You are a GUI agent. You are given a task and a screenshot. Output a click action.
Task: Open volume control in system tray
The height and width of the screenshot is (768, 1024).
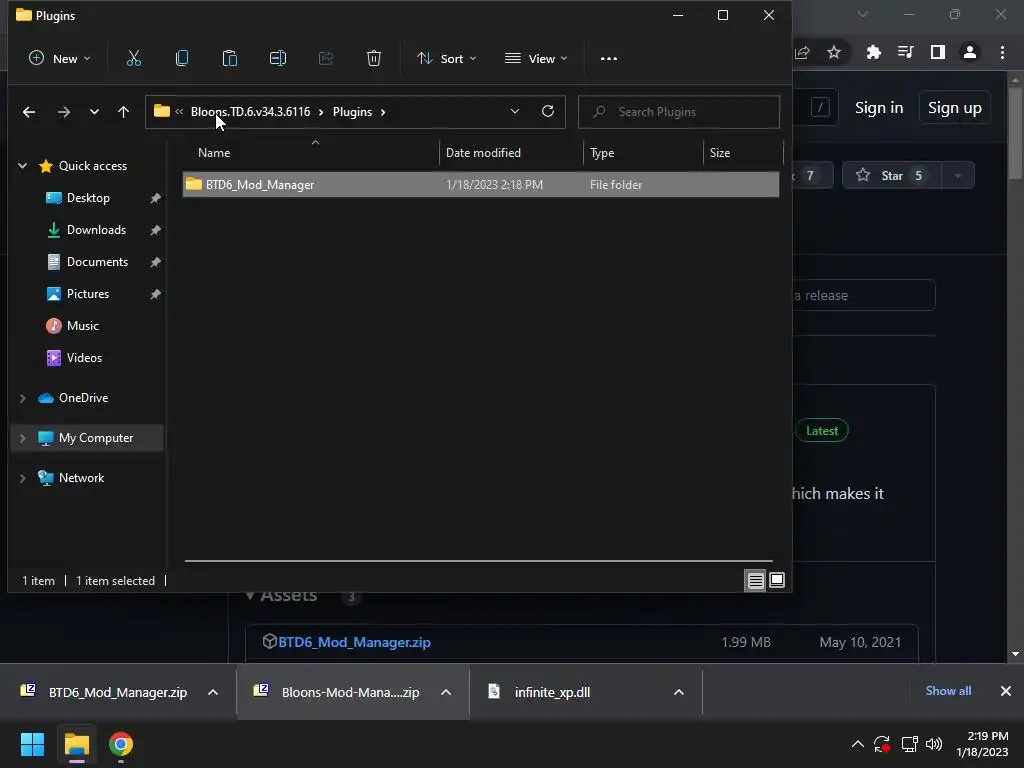pyautogui.click(x=934, y=744)
